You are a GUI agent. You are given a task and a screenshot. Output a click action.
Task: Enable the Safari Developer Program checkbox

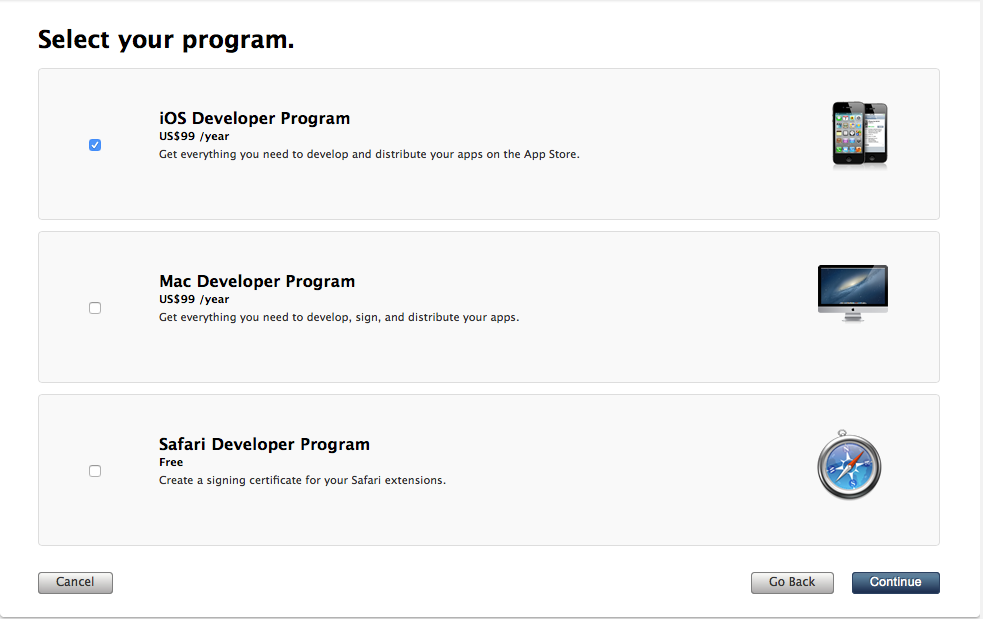pyautogui.click(x=95, y=471)
